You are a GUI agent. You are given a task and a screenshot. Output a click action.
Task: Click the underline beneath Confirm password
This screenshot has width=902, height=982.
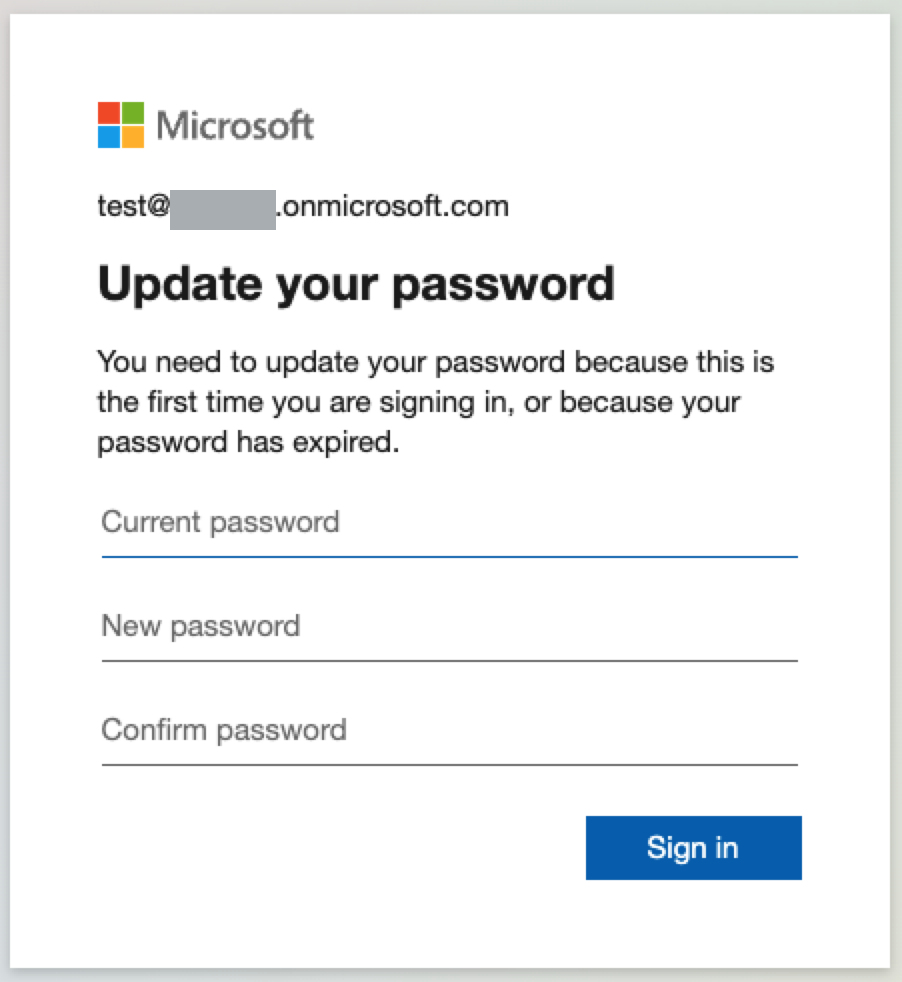(448, 765)
